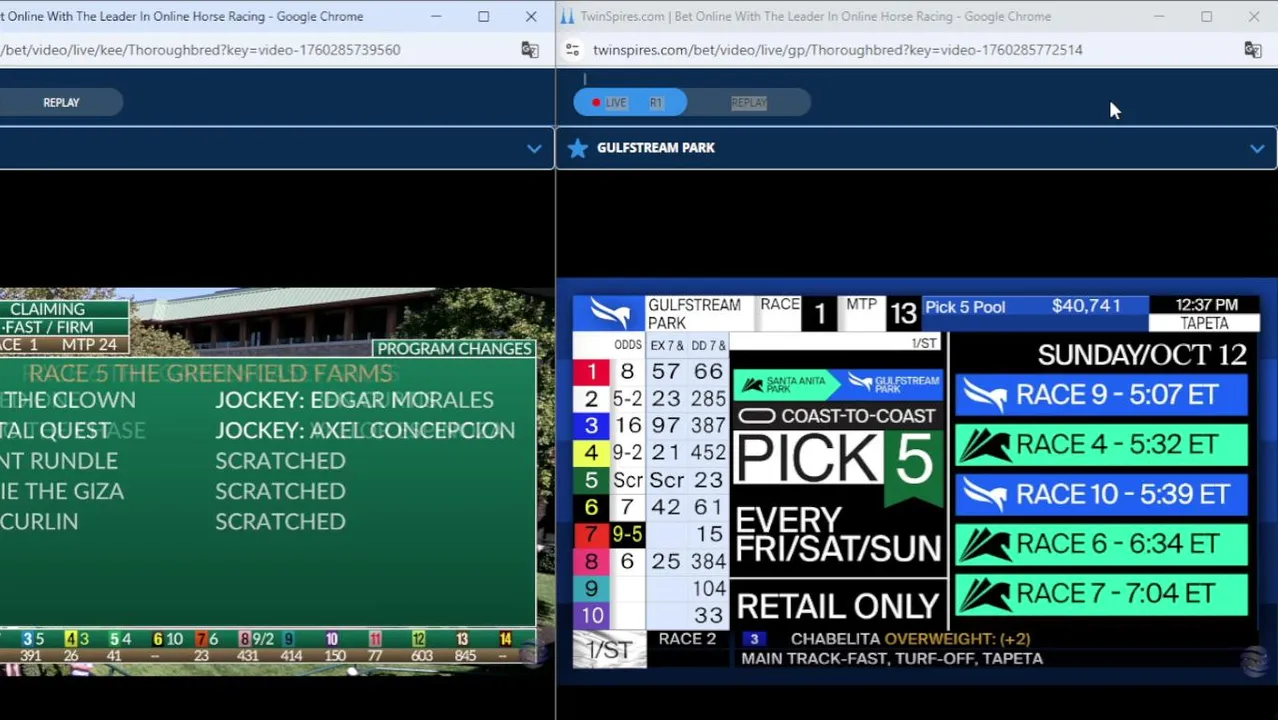Screen dimensions: 1278x720
Task: Click the right window's title bar text
Action: 816,16
